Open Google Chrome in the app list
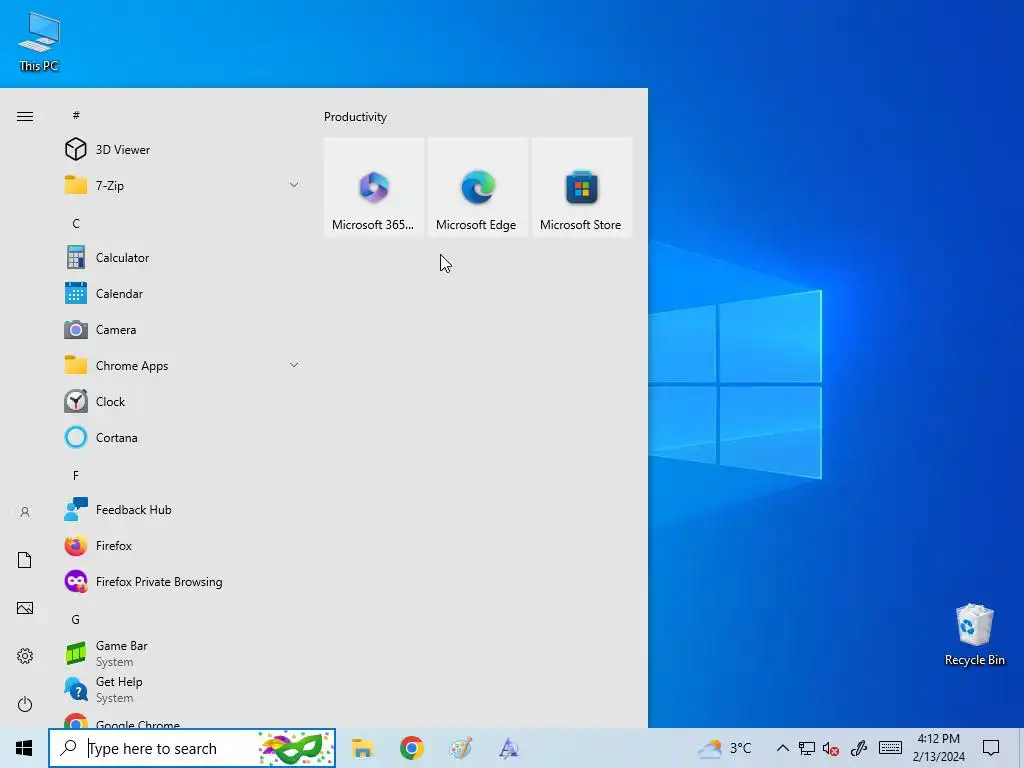The height and width of the screenshot is (768, 1024). [183, 721]
